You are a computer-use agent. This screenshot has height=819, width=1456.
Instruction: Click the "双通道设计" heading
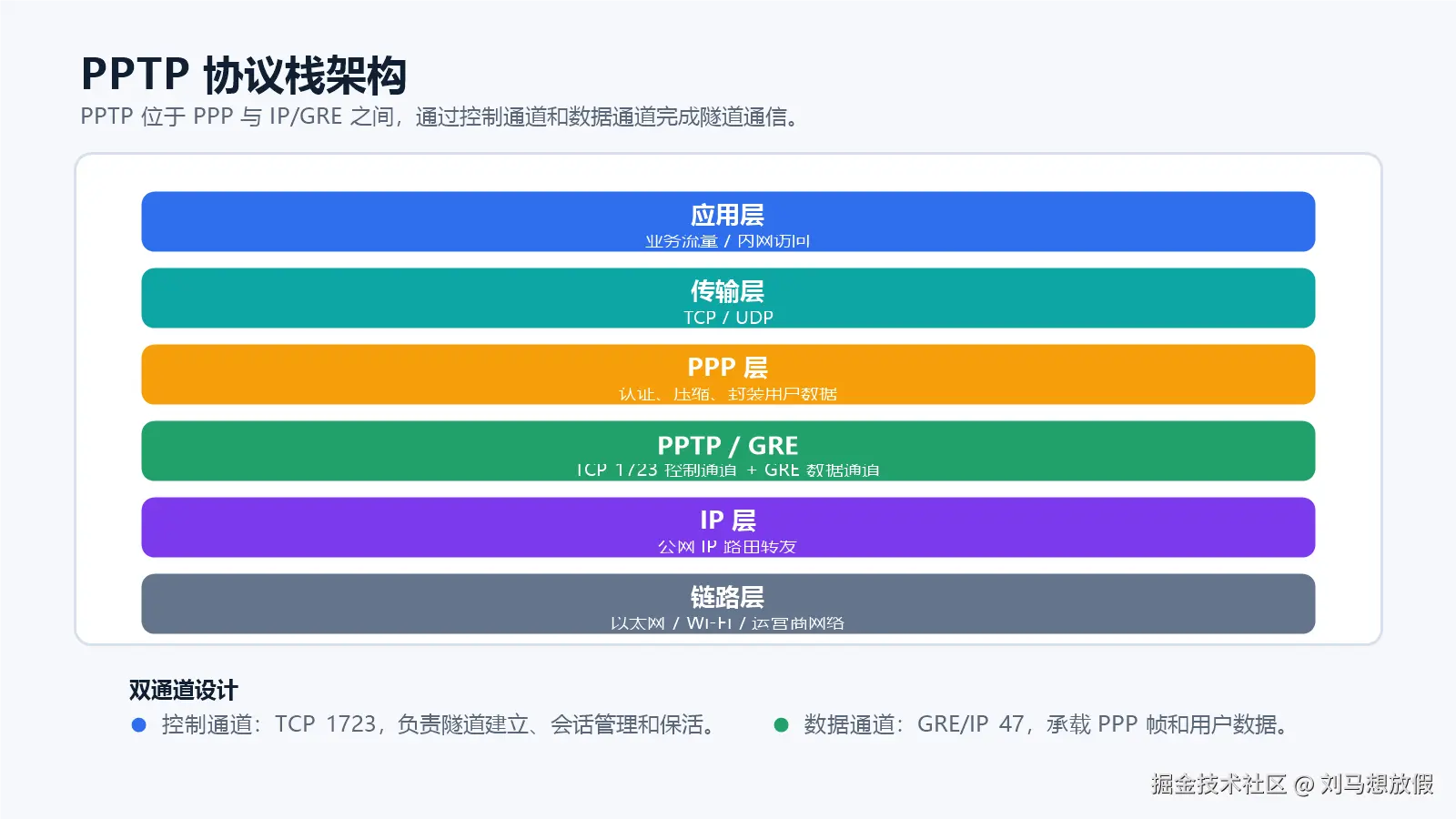tap(183, 690)
